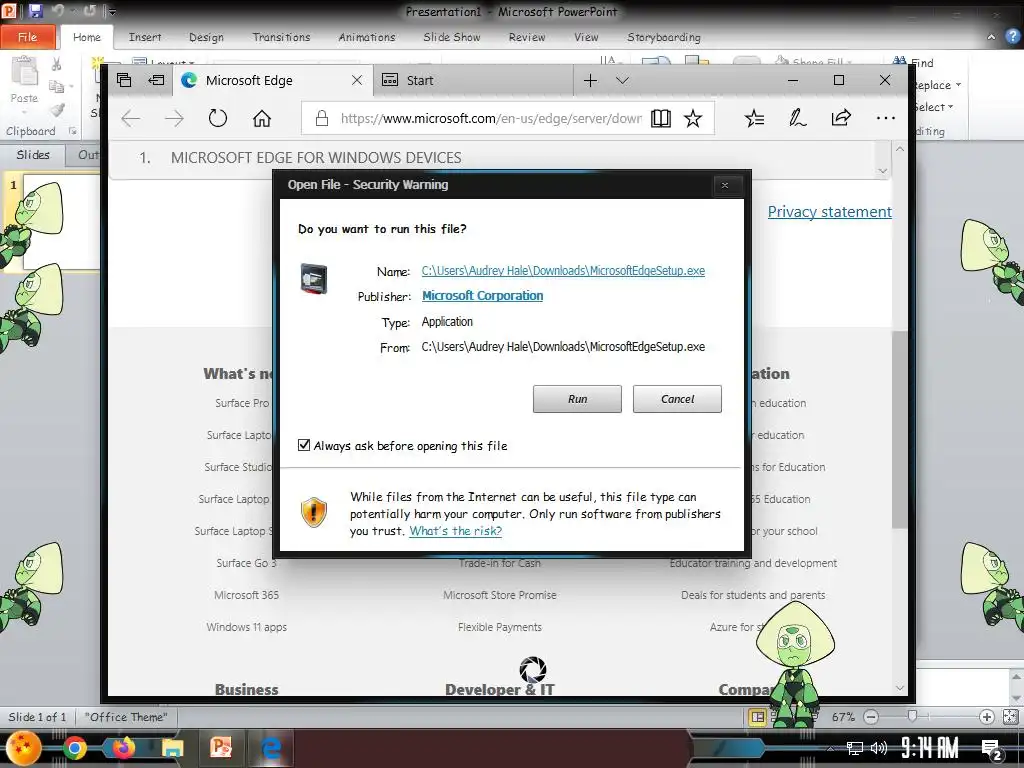Click the Surface Go 3 footer link

[246, 563]
